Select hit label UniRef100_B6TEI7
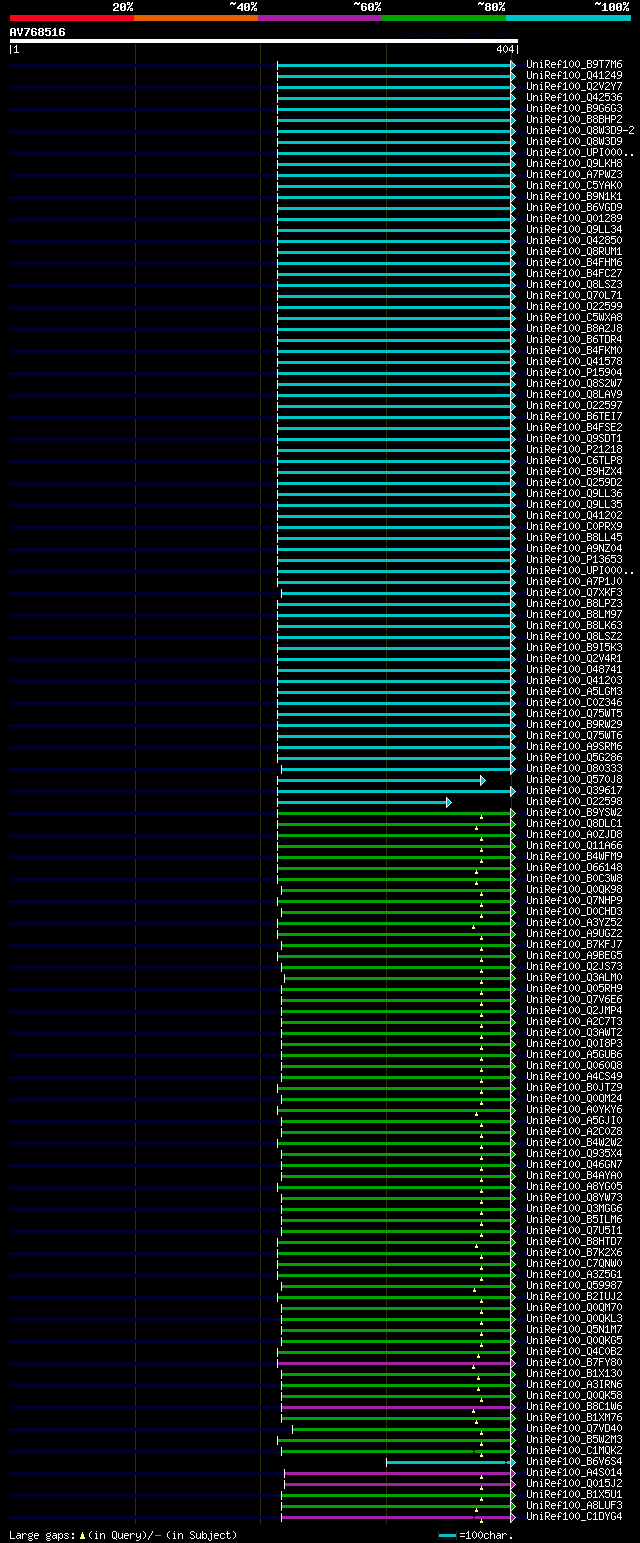The height and width of the screenshot is (1543, 640). [x=574, y=416]
